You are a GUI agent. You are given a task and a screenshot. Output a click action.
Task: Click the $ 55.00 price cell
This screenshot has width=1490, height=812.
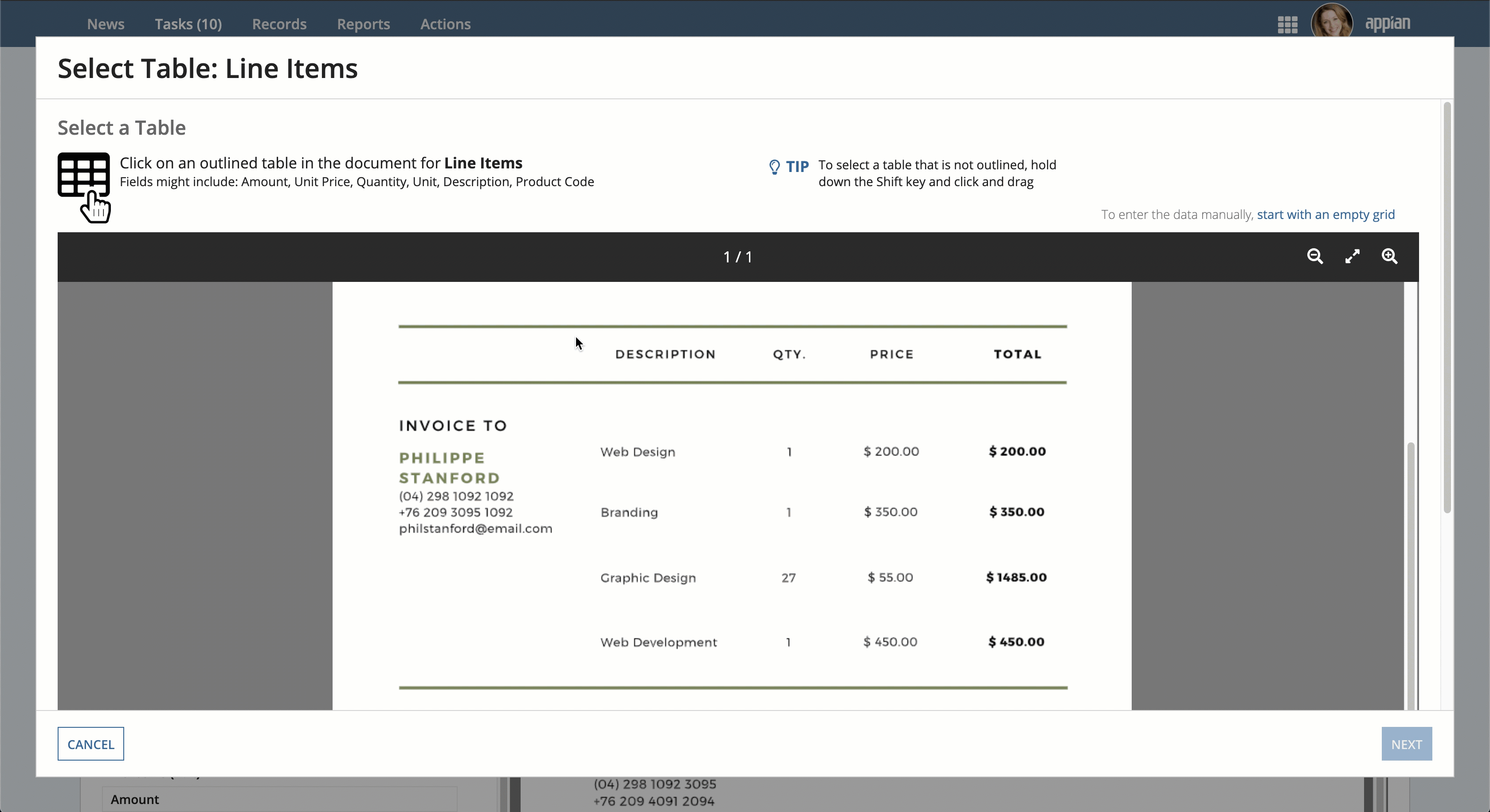click(x=890, y=578)
